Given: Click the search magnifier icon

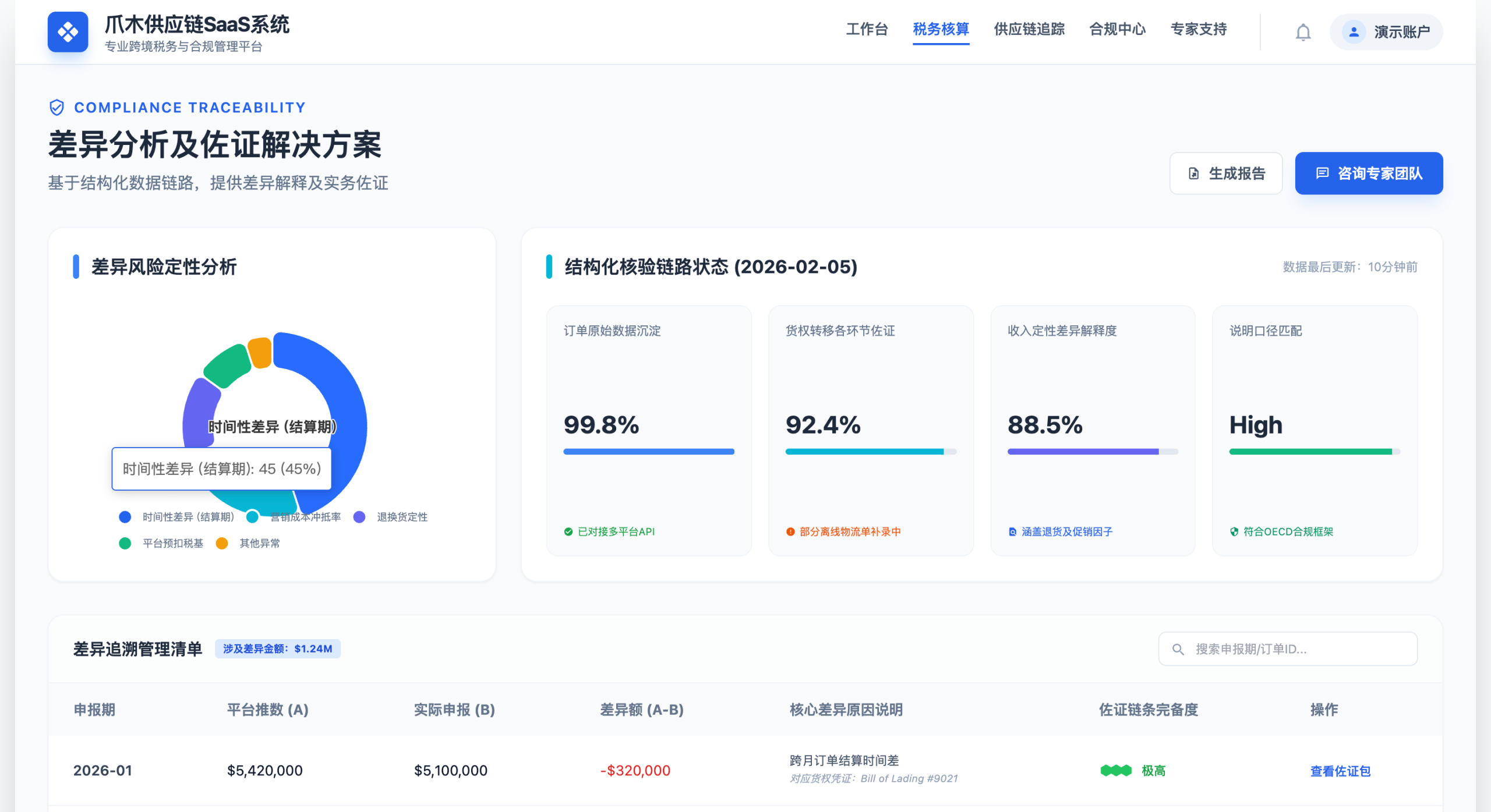Looking at the screenshot, I should [1178, 649].
